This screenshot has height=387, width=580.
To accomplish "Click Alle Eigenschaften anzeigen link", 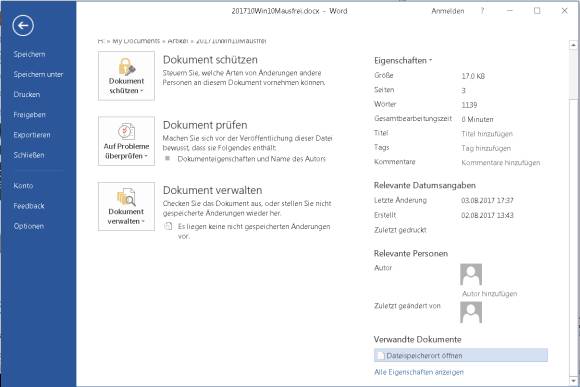I will [x=419, y=372].
